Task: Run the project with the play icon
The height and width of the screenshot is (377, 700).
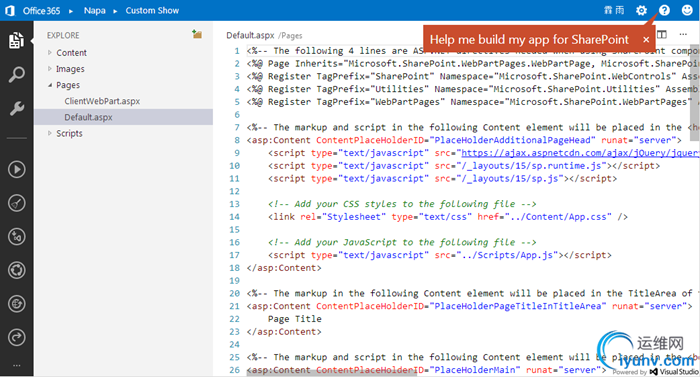Action: 17,169
